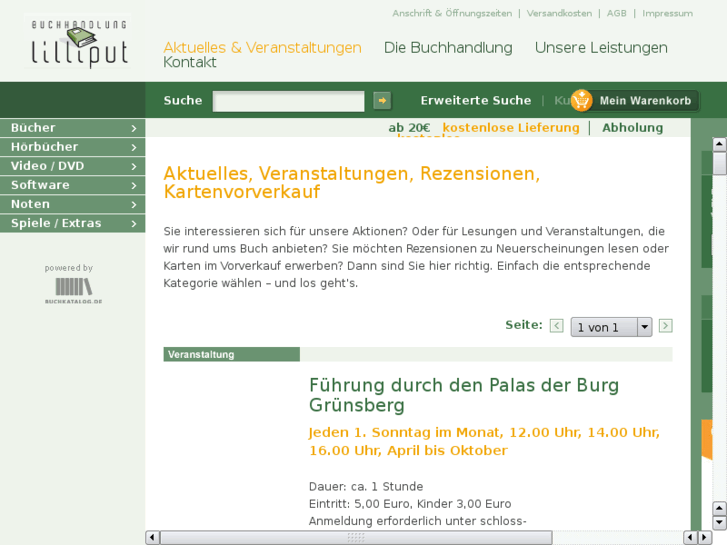Open Aktuelles & Veranstaltungen menu

tap(262, 47)
